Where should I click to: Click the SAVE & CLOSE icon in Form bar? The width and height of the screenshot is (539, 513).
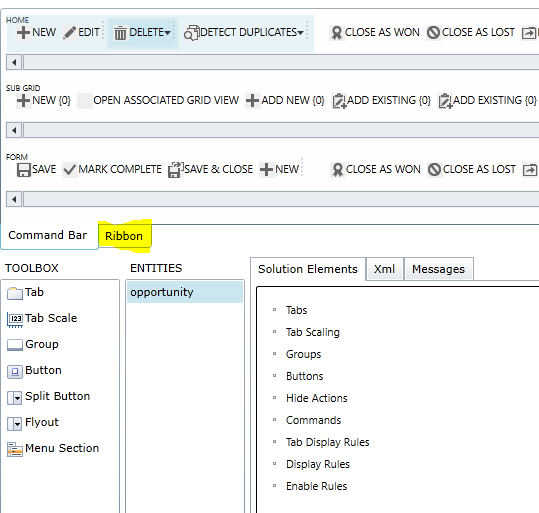pos(176,170)
